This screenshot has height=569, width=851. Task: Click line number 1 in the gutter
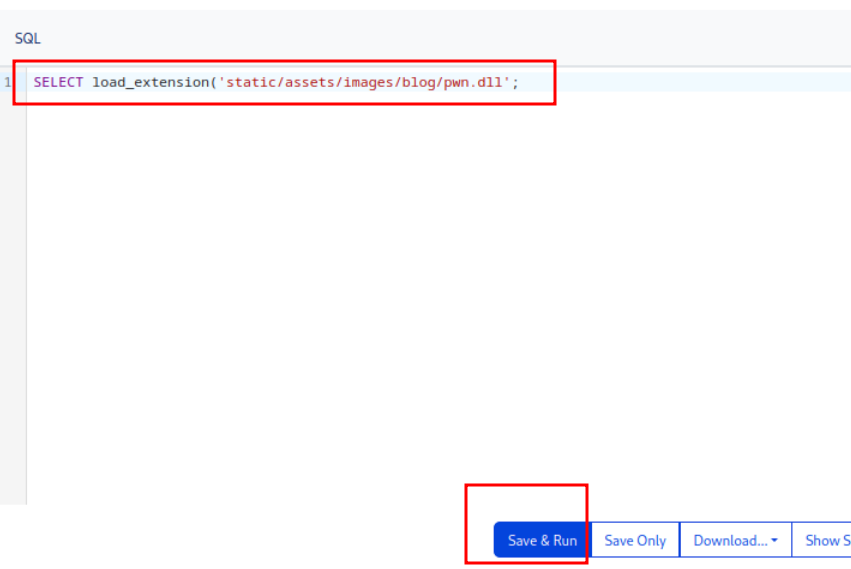point(9,82)
